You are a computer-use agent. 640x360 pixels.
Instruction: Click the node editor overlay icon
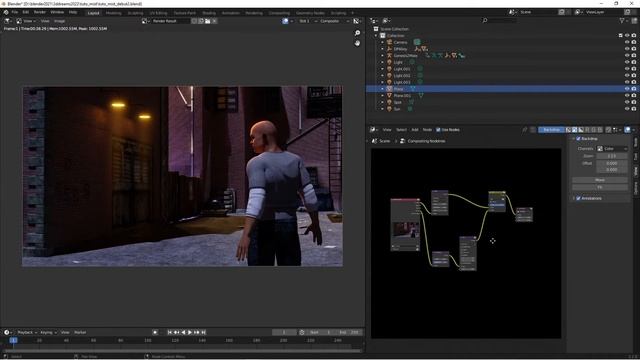pyautogui.click(x=628, y=130)
